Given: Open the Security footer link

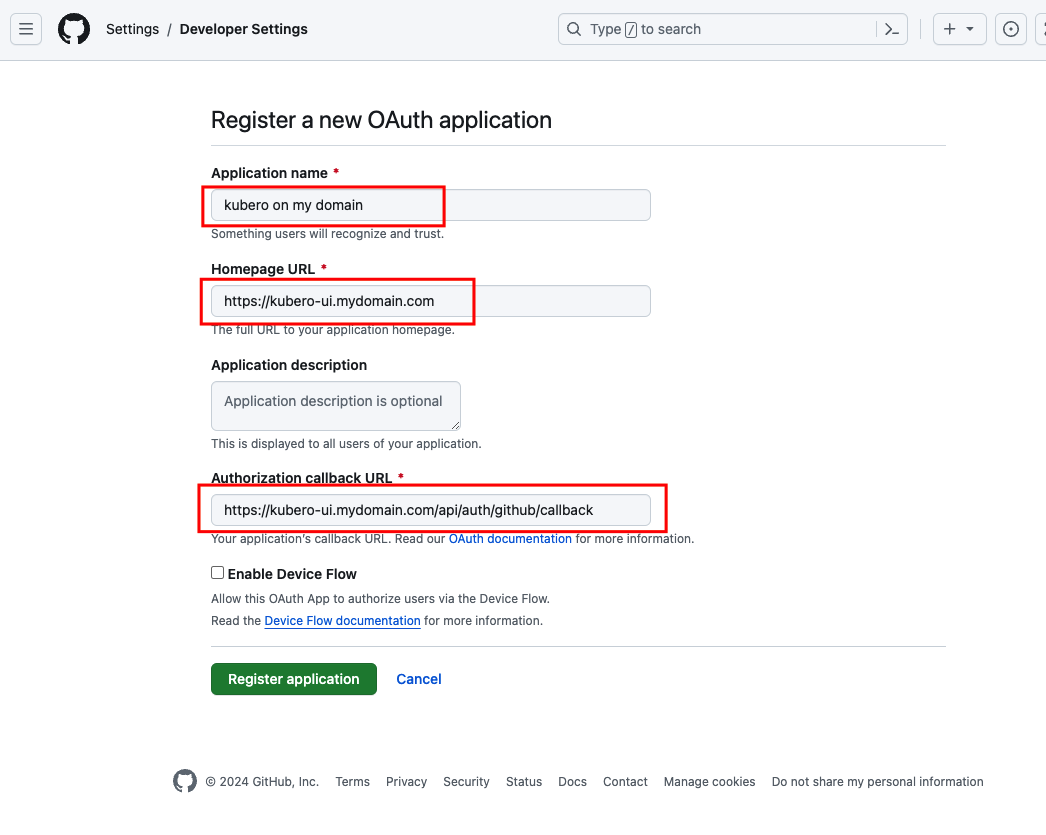Looking at the screenshot, I should pos(466,782).
